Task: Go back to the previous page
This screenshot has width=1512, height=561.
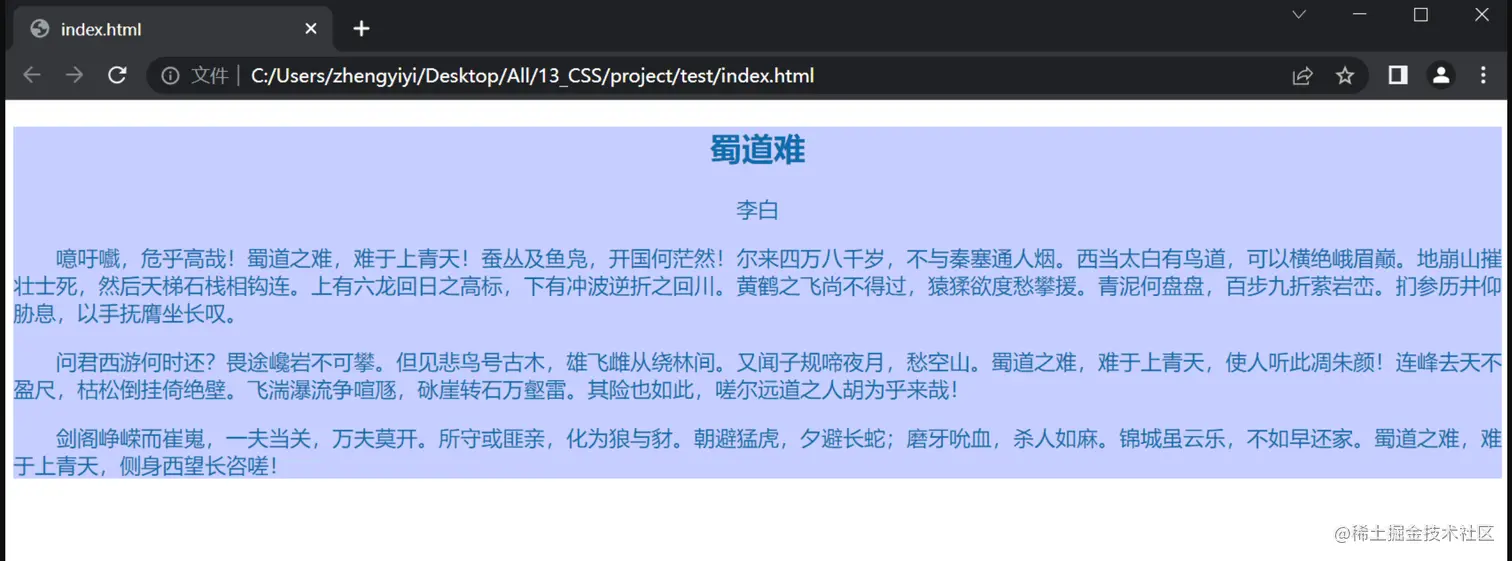Action: (32, 76)
